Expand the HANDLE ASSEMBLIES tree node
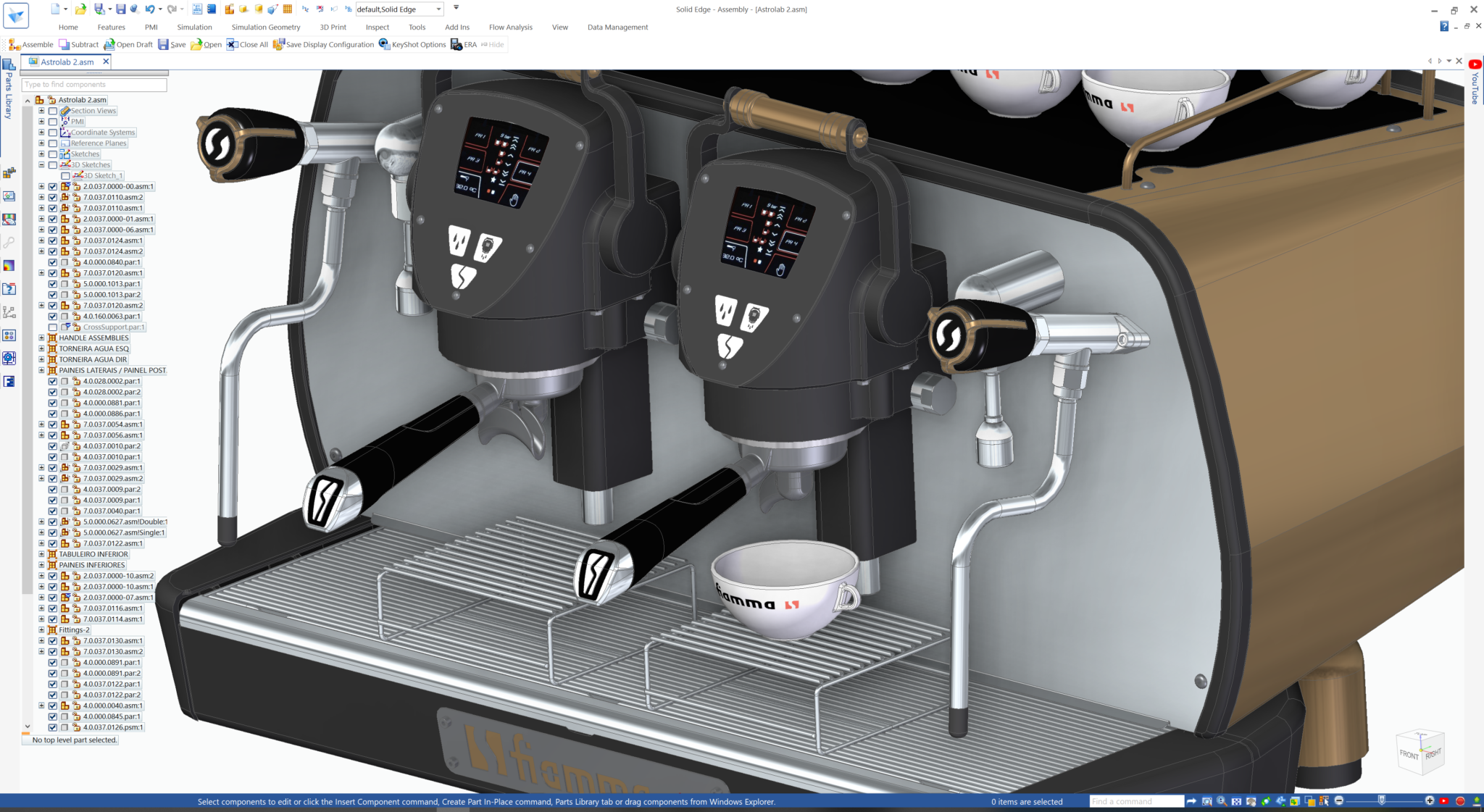Viewport: 1484px width, 812px height. (x=41, y=338)
